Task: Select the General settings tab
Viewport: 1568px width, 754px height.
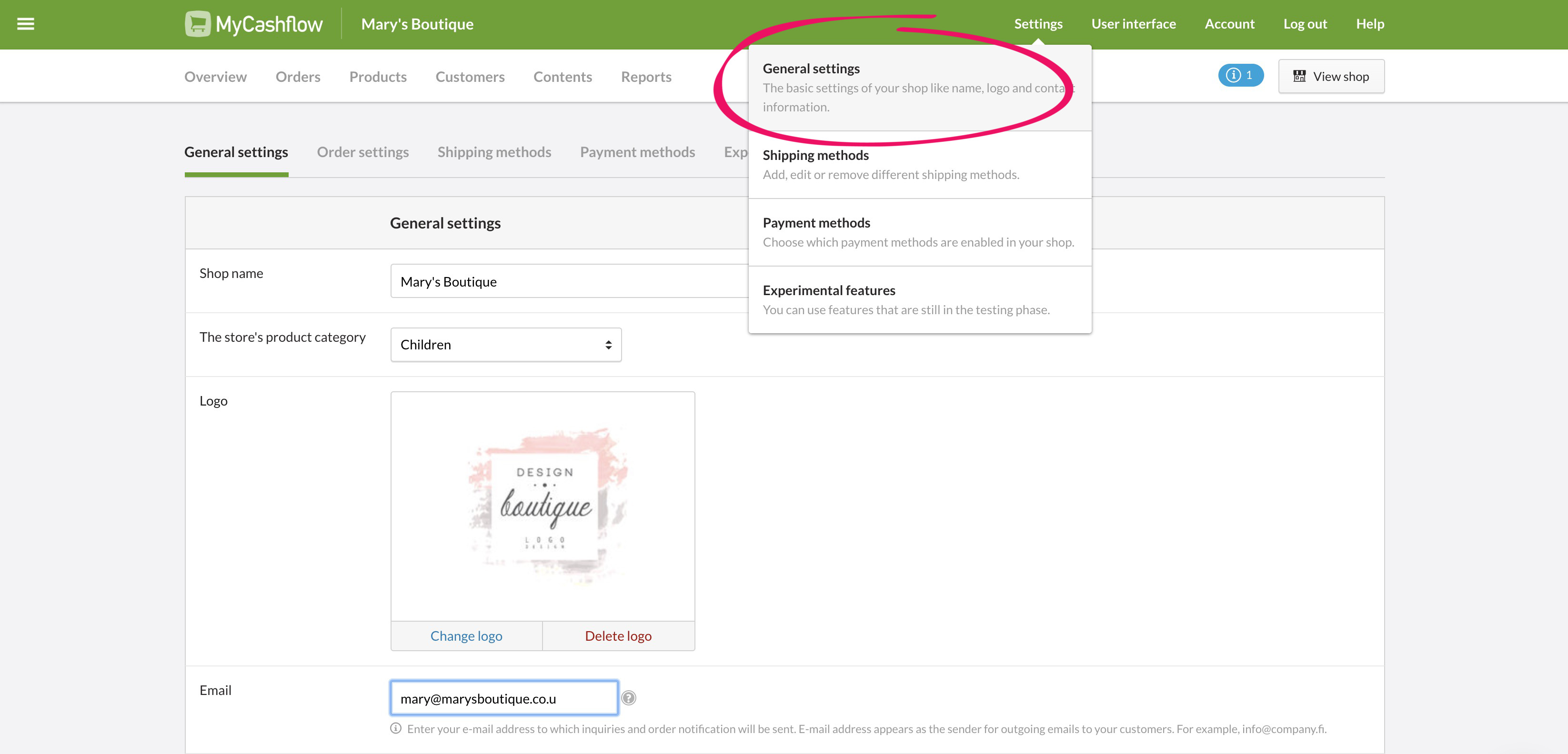Action: click(x=236, y=152)
